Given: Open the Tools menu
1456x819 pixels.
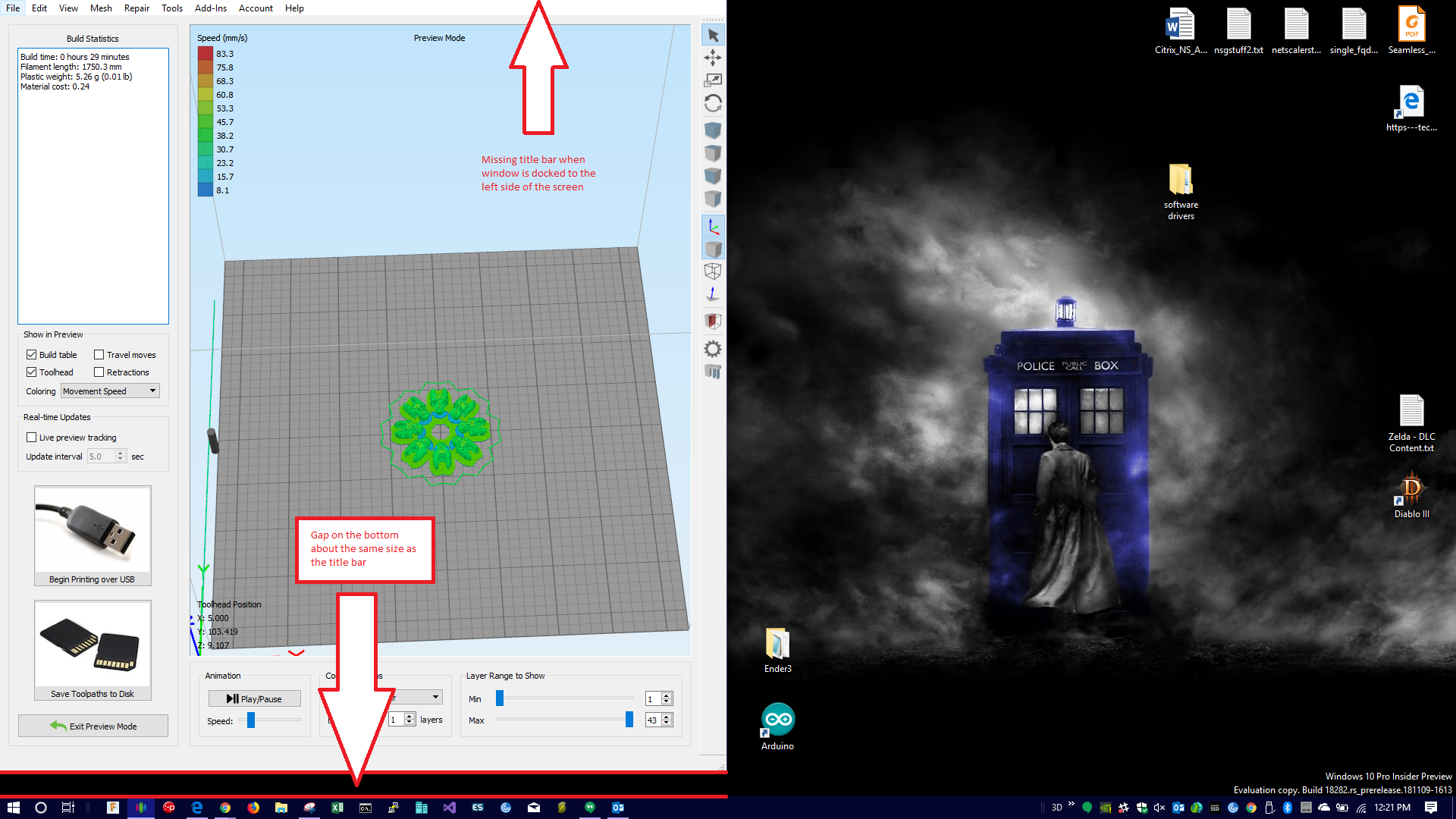Looking at the screenshot, I should tap(172, 8).
